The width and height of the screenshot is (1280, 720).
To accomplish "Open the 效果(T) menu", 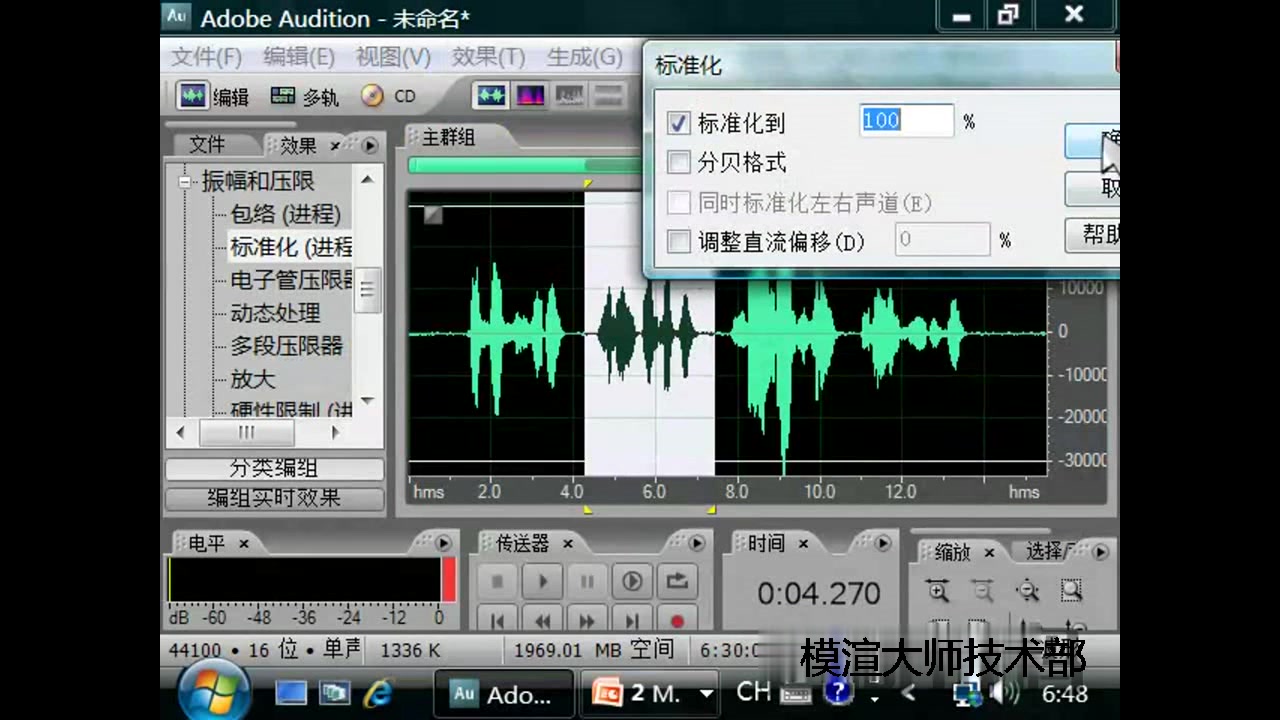I will point(488,57).
